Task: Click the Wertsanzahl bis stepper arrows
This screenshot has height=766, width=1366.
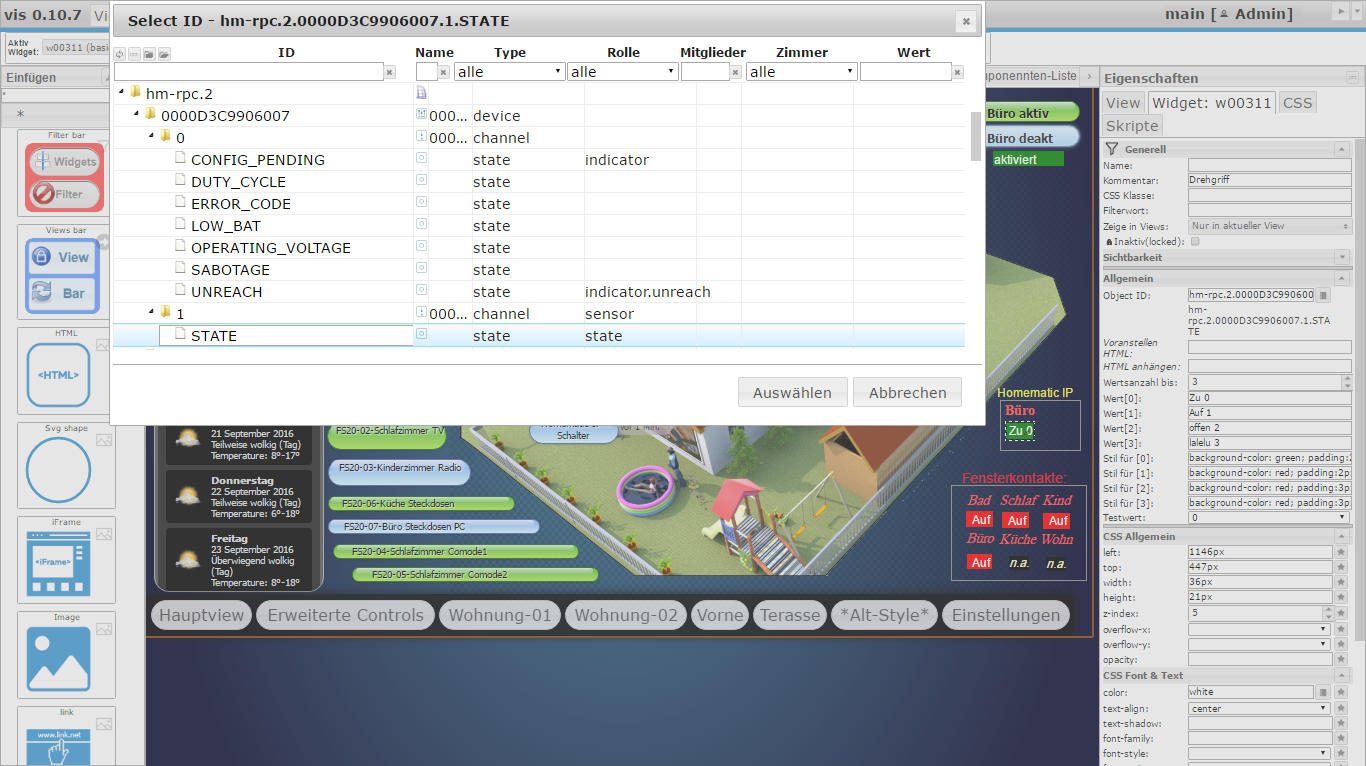Action: click(x=1346, y=382)
